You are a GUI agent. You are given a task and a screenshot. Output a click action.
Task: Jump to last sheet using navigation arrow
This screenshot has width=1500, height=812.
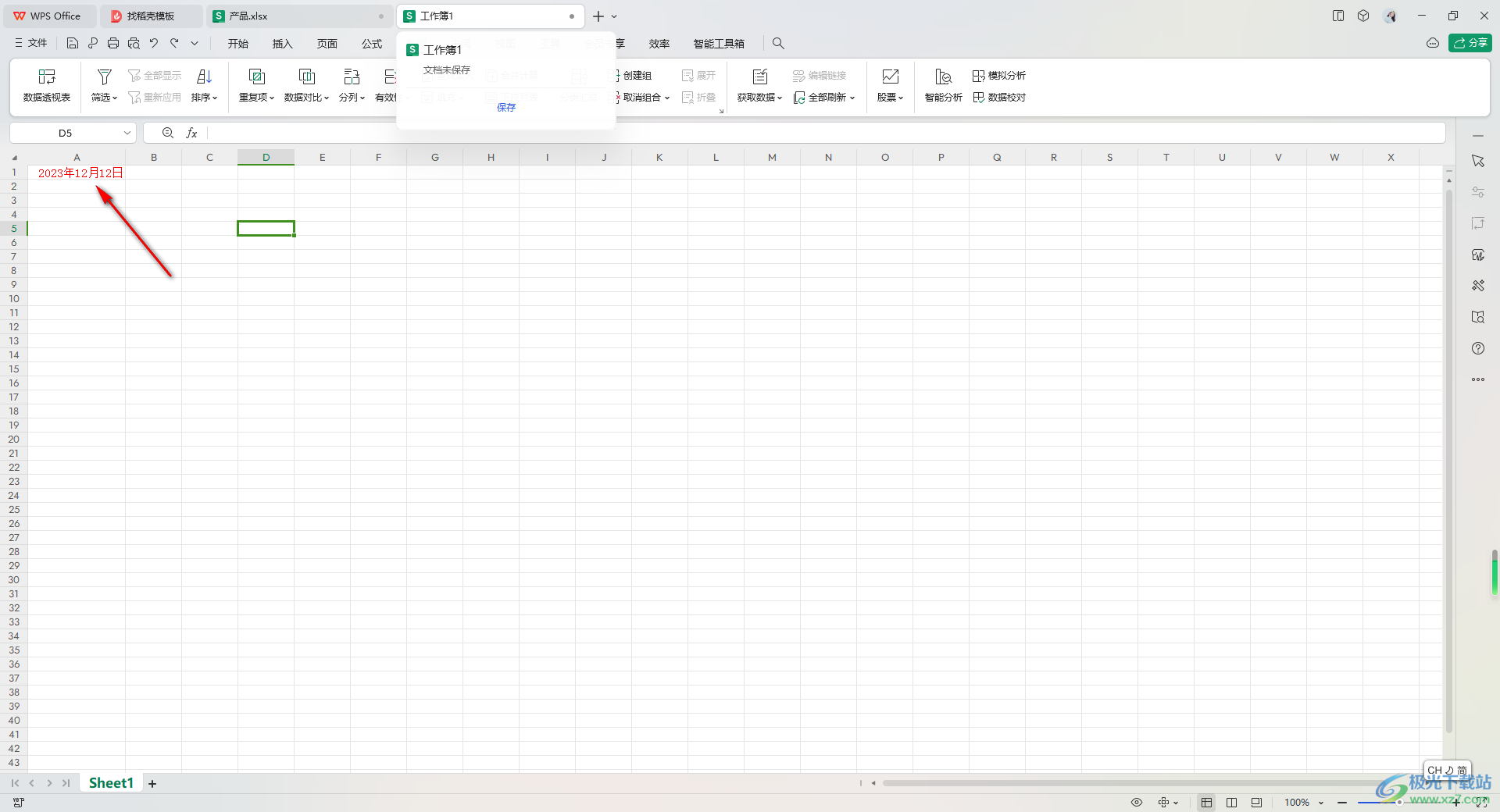tap(66, 783)
